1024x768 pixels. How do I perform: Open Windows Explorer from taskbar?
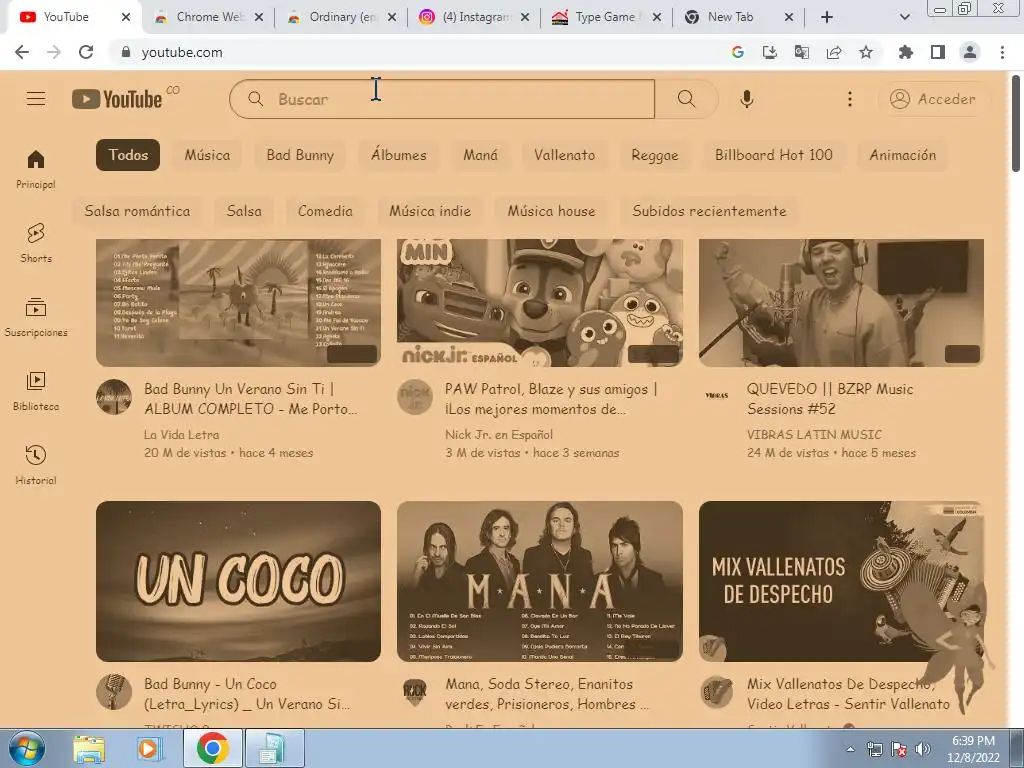[x=89, y=749]
